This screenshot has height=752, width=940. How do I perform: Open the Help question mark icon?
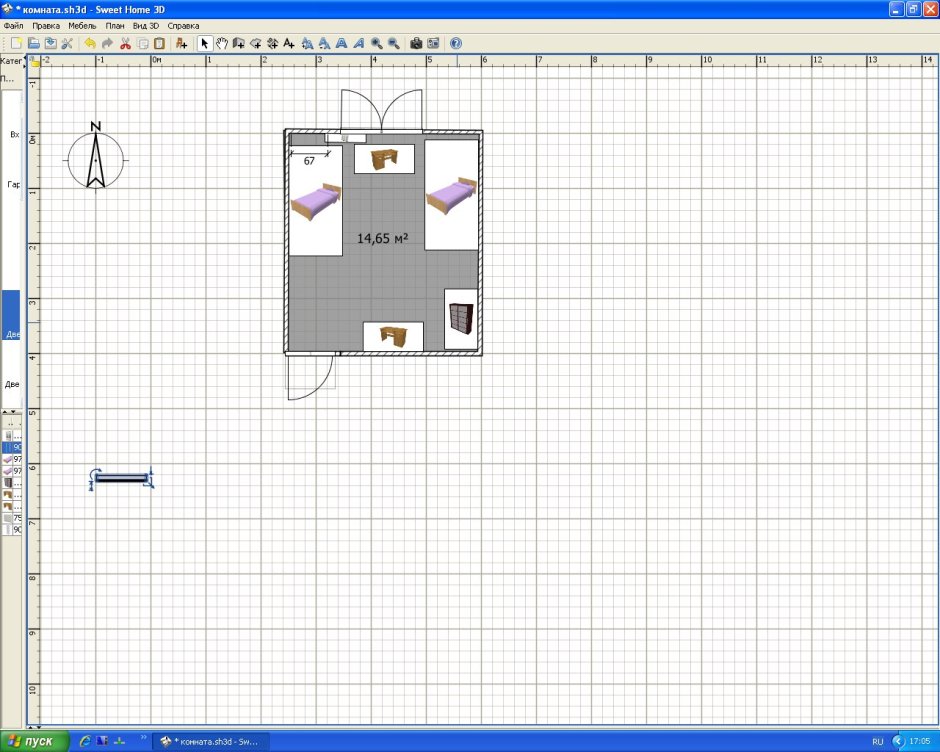pyautogui.click(x=456, y=43)
